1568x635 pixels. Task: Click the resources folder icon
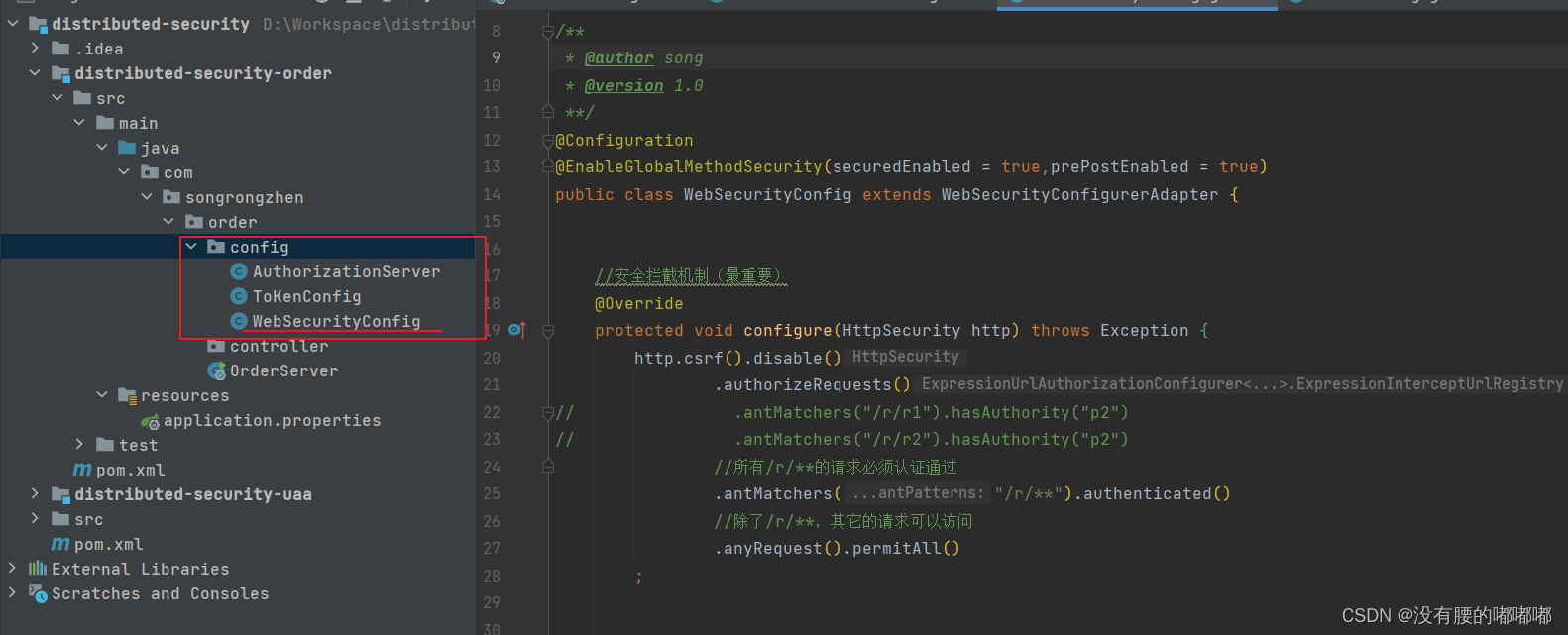(x=127, y=395)
